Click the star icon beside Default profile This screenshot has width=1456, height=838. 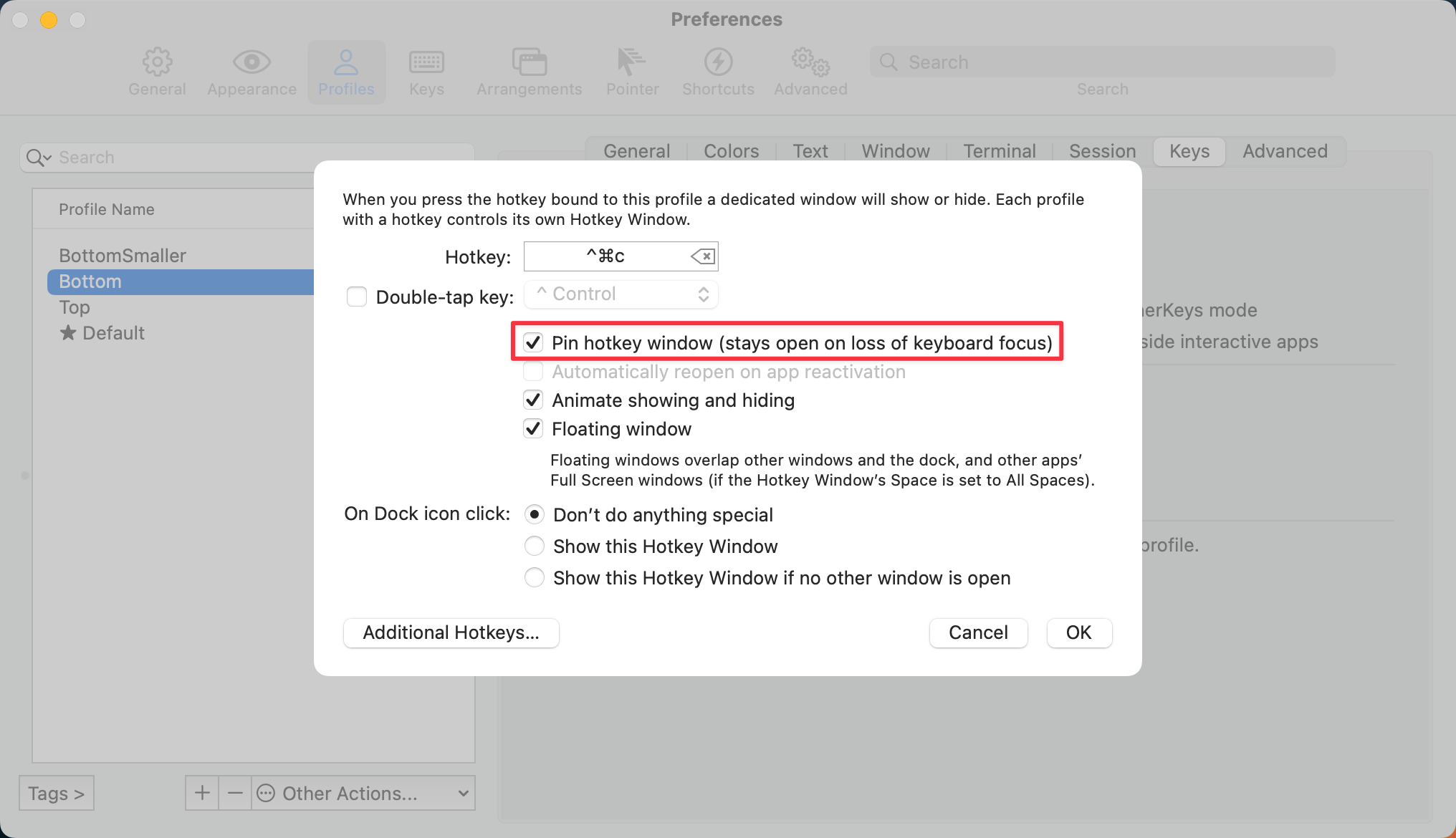coord(68,333)
